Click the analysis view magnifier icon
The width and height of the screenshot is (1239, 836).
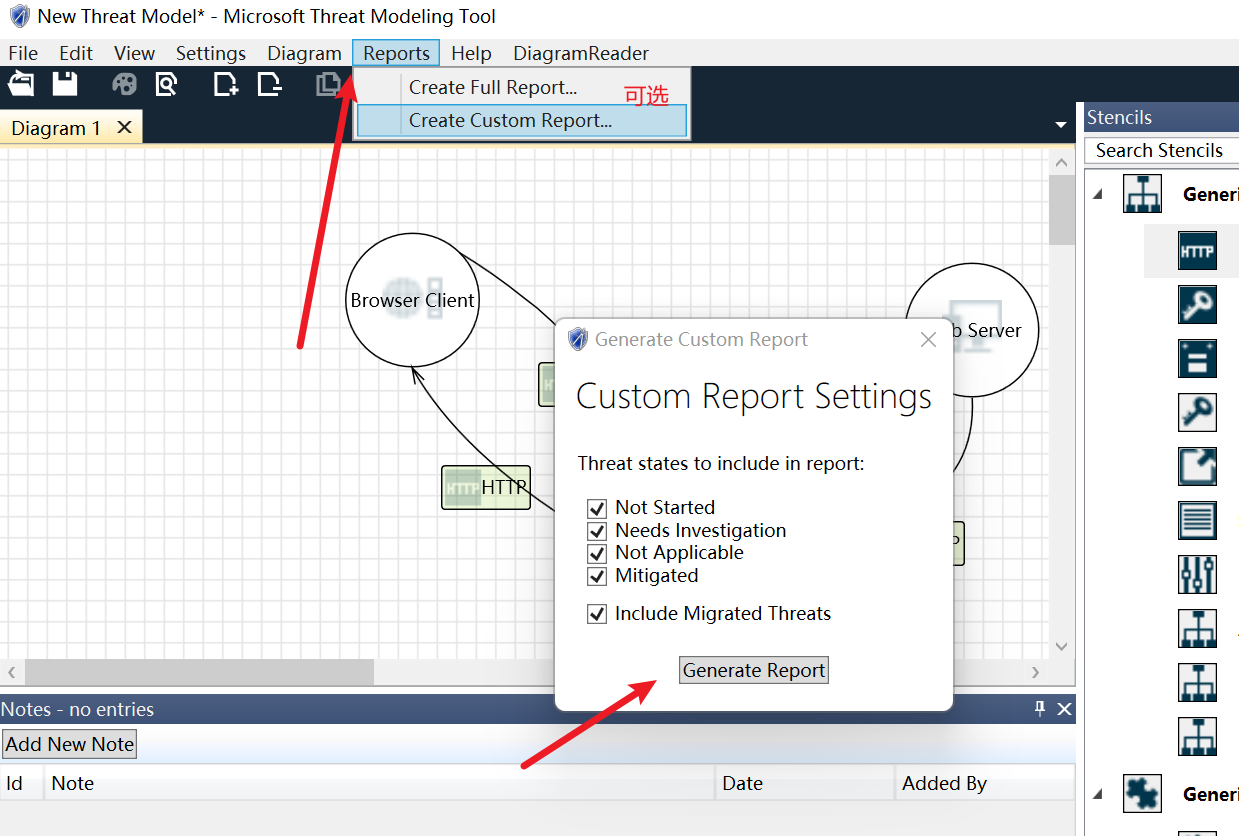(167, 84)
